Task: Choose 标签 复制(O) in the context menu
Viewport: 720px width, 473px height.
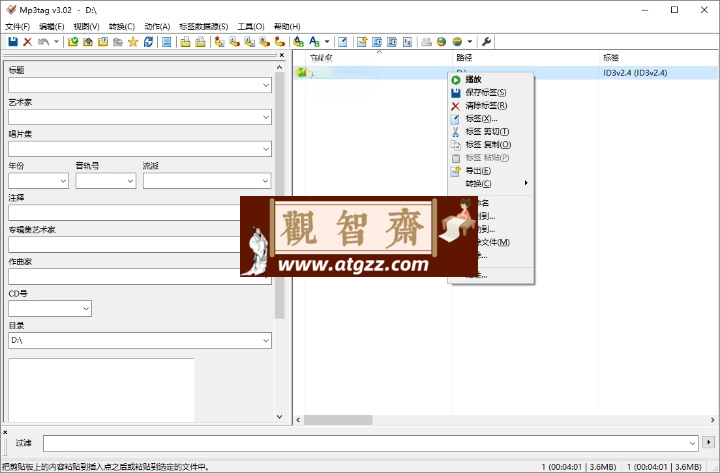Action: [x=490, y=145]
